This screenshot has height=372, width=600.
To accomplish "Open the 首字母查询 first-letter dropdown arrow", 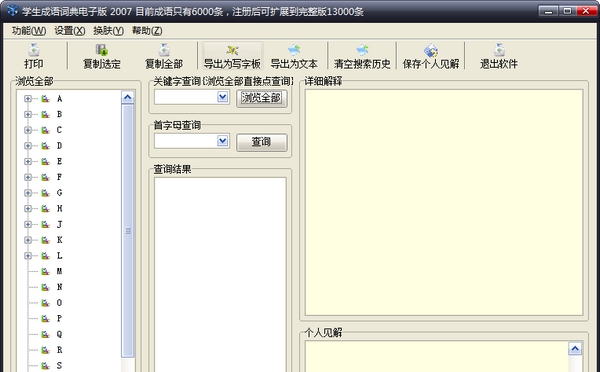I will [x=223, y=141].
